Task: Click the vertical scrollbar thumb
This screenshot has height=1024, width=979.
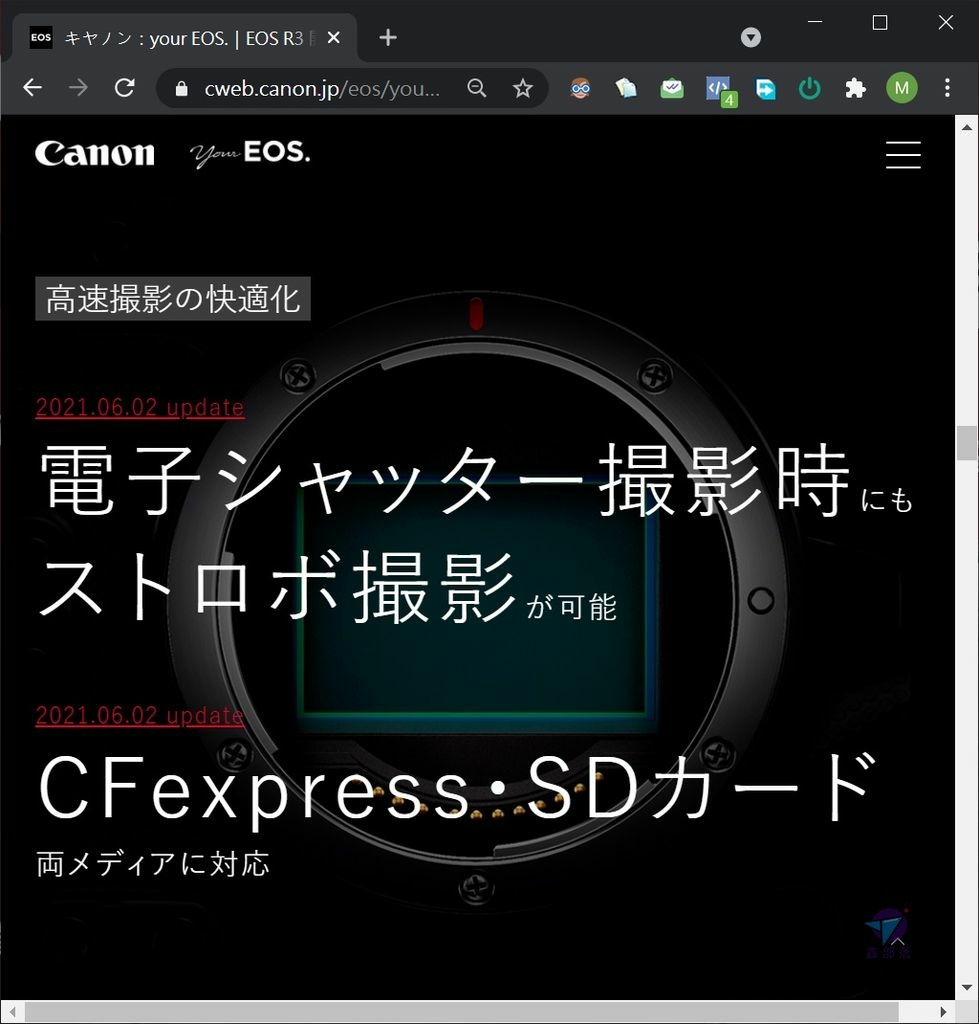Action: [967, 443]
